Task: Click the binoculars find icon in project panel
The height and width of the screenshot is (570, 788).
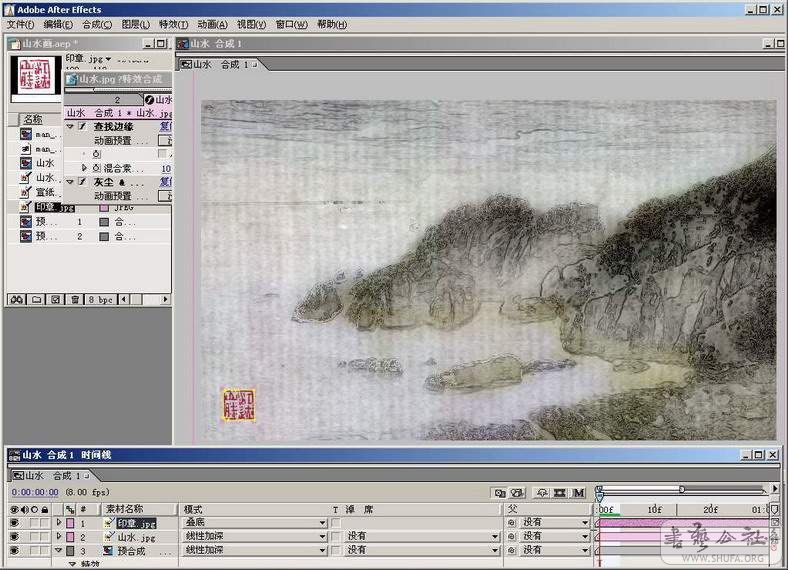Action: (17, 299)
